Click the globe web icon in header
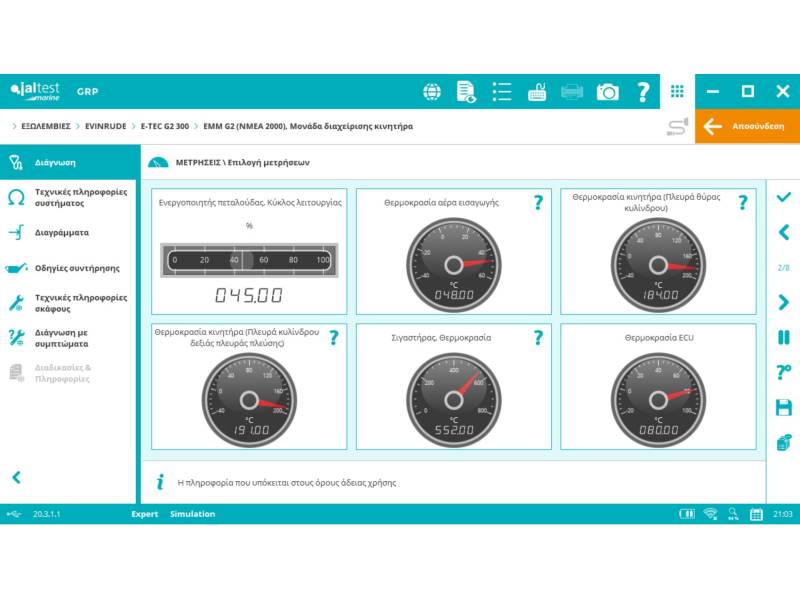 [432, 92]
